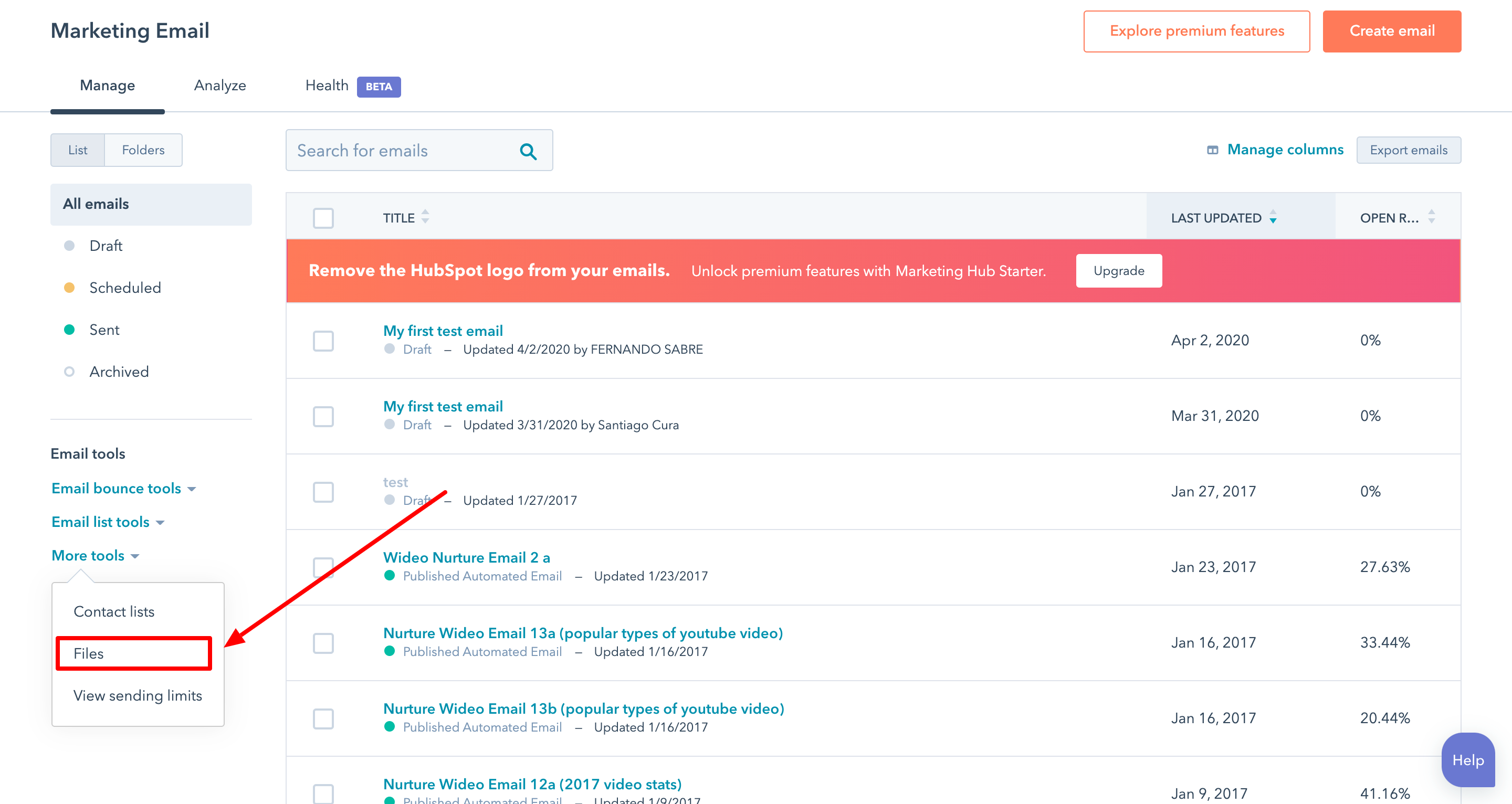Viewport: 1512px width, 804px height.
Task: Click the Create email button
Action: click(x=1391, y=31)
